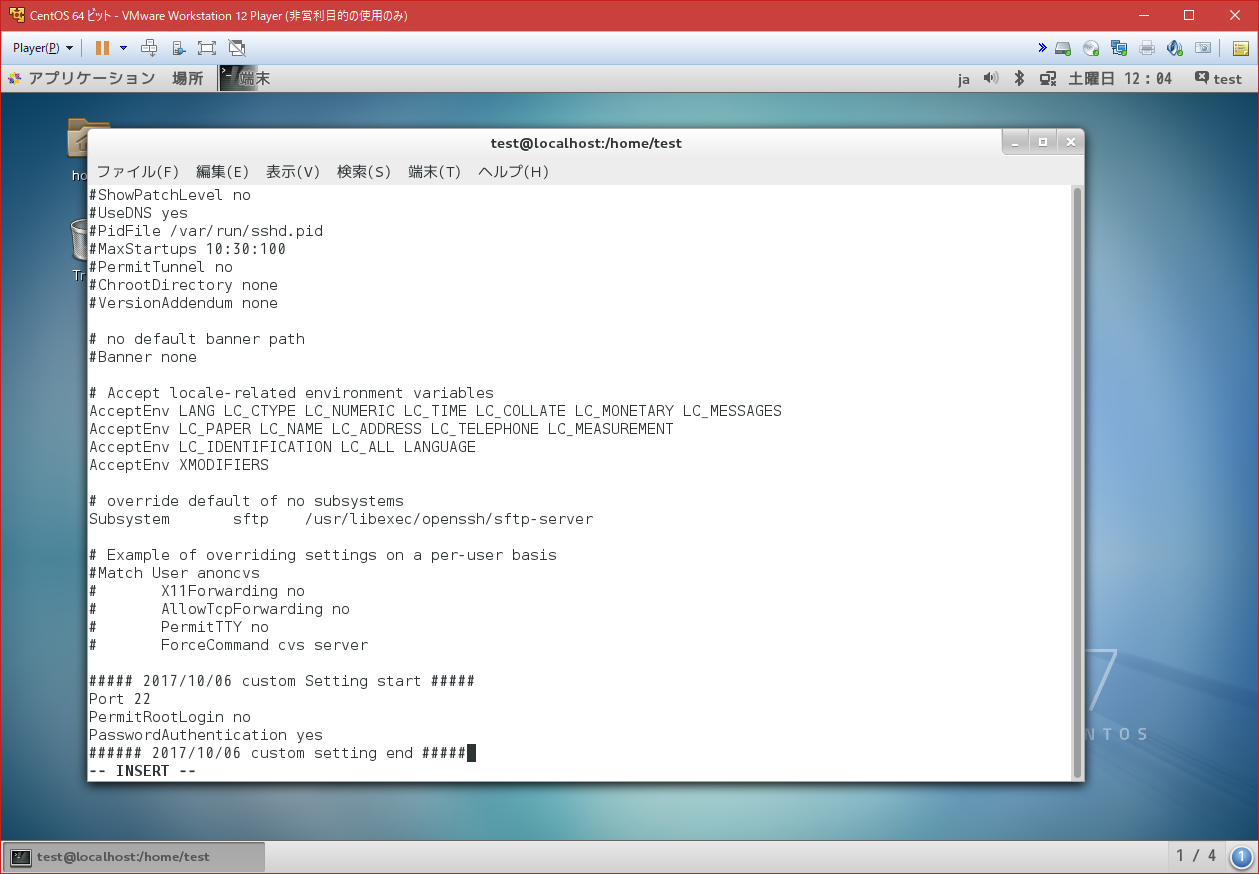Open the 検索(S) menu in the terminal
This screenshot has height=874, width=1259.
[x=364, y=171]
